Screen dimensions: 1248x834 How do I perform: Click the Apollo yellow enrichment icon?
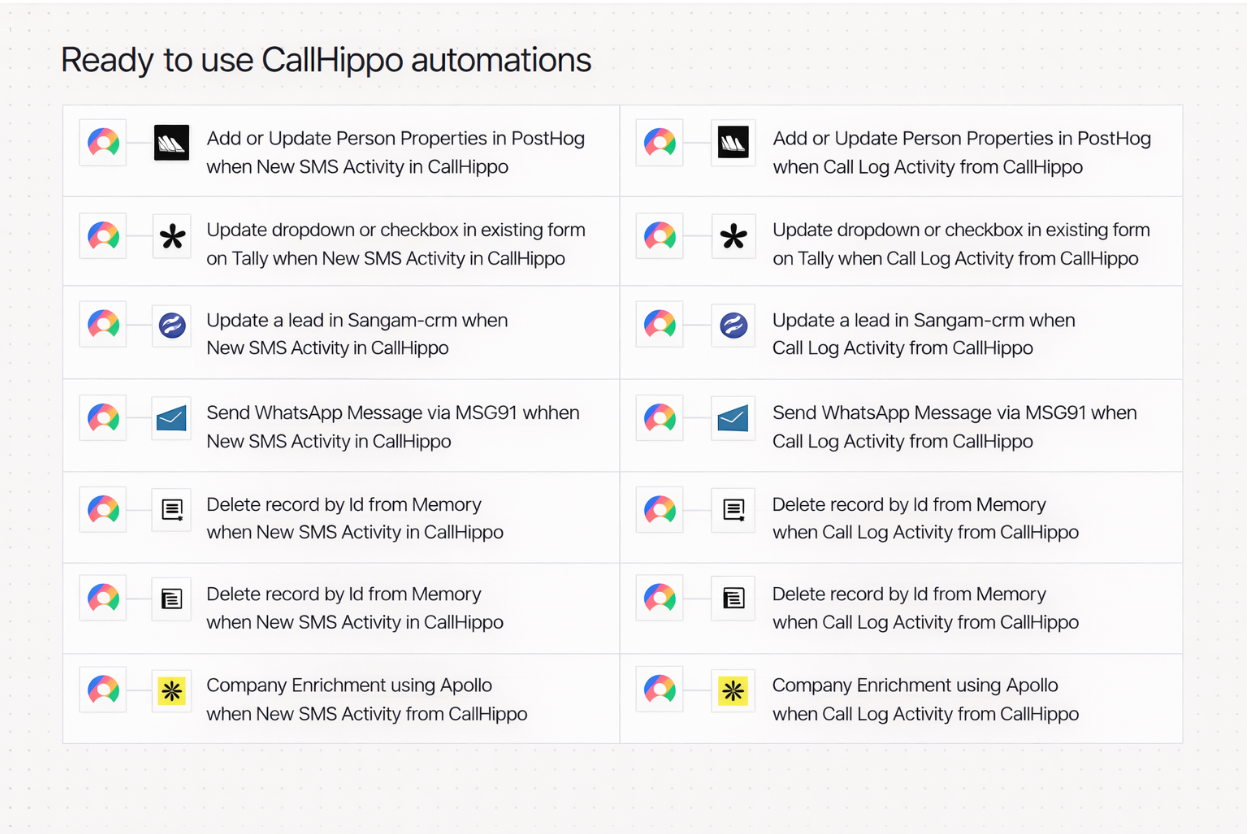pos(171,689)
